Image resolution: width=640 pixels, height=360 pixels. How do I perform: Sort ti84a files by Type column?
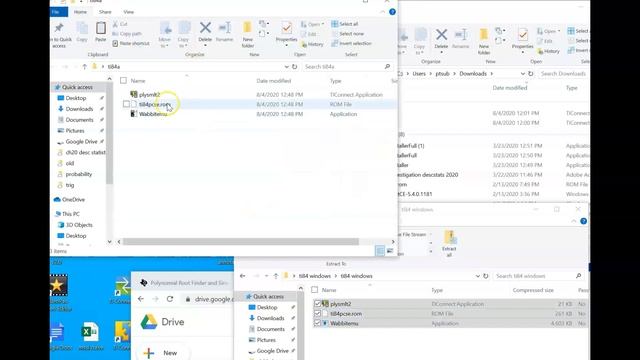click(x=336, y=81)
